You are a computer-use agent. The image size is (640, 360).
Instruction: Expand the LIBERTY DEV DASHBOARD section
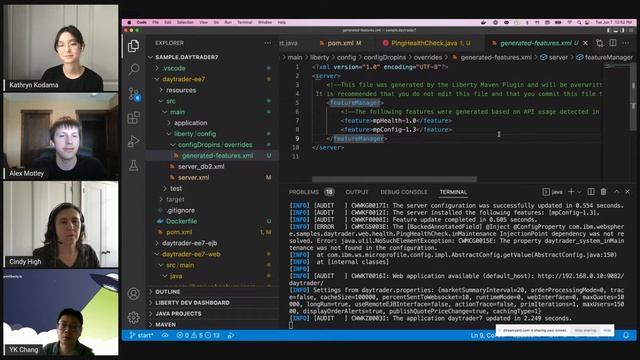coord(213,303)
